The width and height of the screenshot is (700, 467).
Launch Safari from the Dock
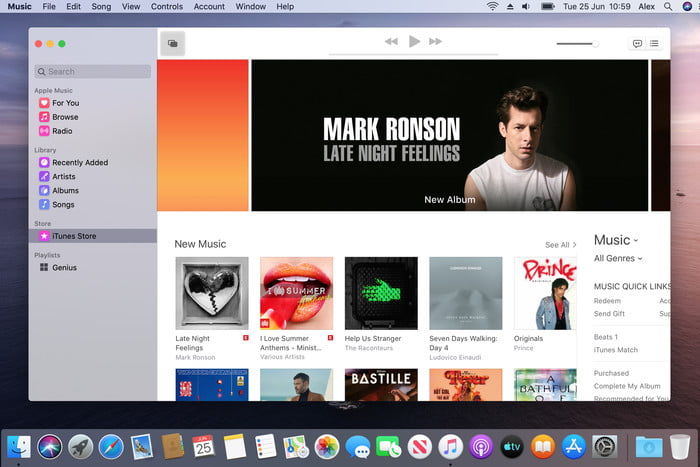pyautogui.click(x=111, y=446)
